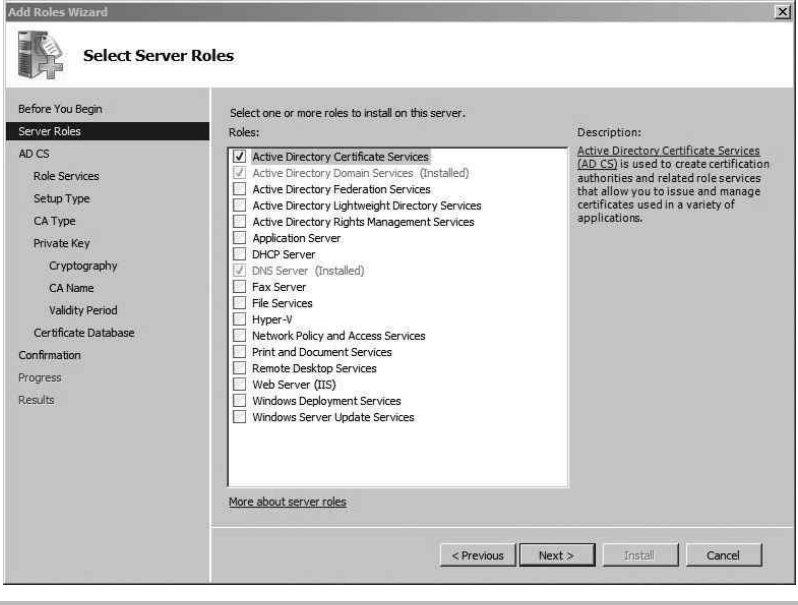Click the server roles wizard icon

[x=40, y=55]
